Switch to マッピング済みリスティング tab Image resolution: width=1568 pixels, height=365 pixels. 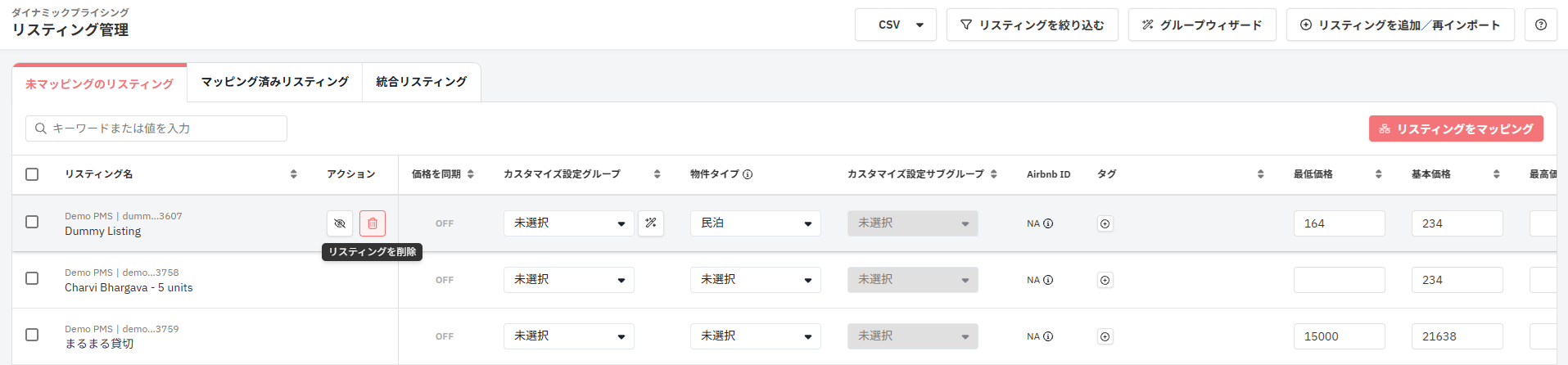[275, 82]
